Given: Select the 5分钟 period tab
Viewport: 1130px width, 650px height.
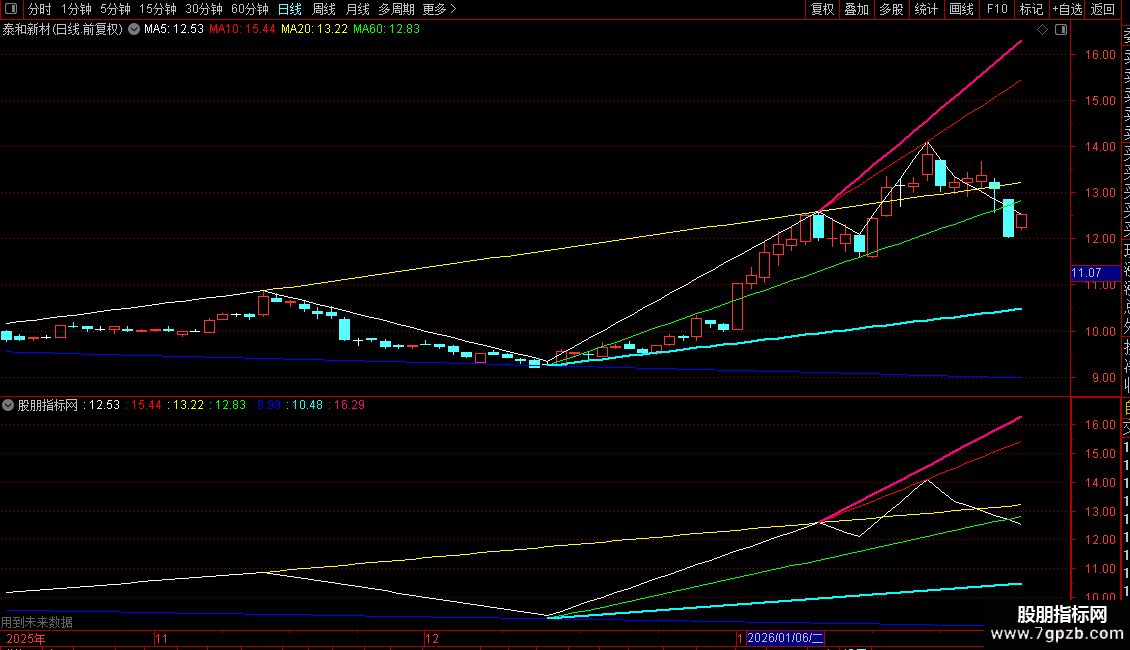Looking at the screenshot, I should pyautogui.click(x=115, y=9).
